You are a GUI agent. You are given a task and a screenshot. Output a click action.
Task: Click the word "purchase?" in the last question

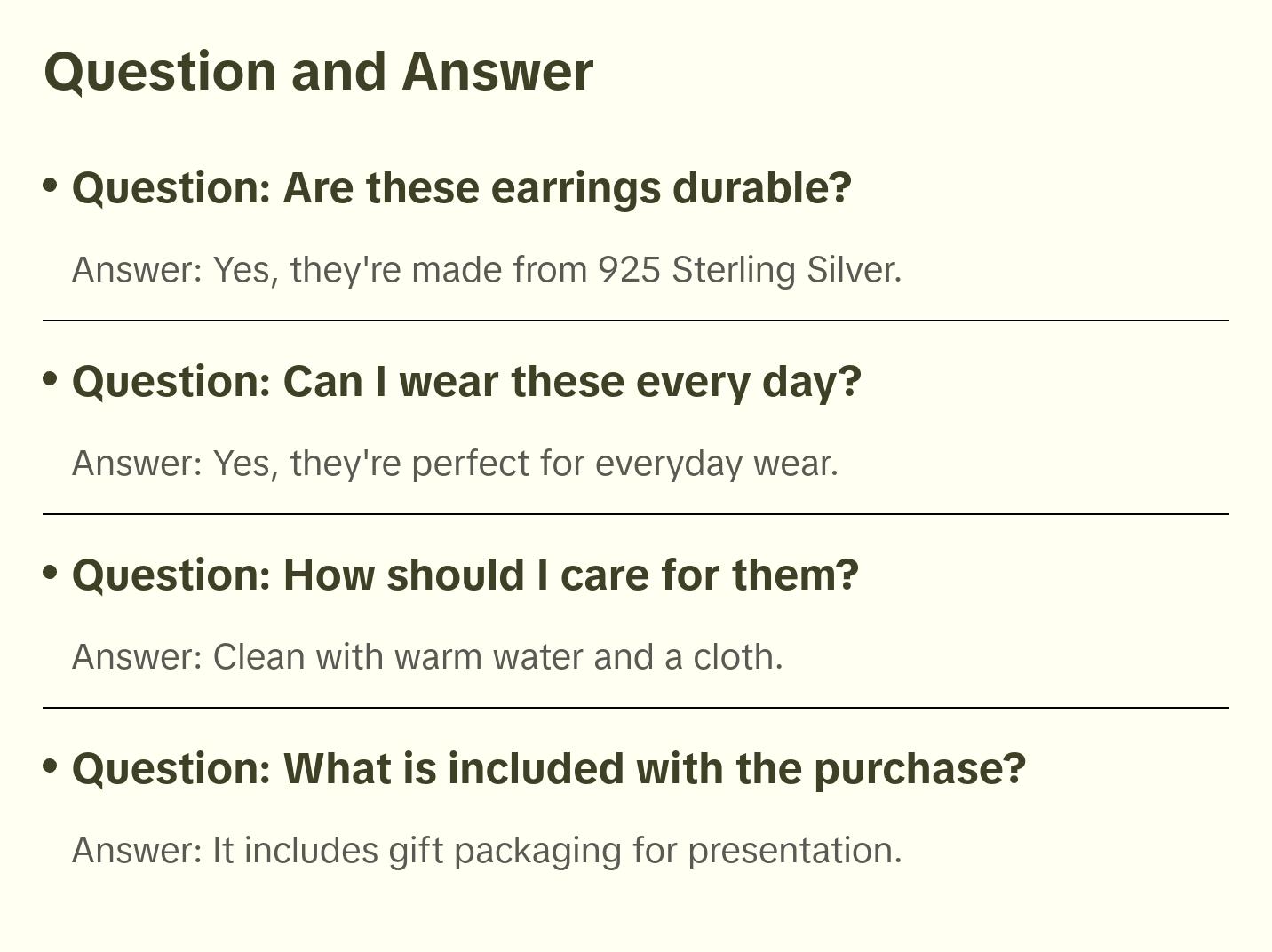(919, 769)
